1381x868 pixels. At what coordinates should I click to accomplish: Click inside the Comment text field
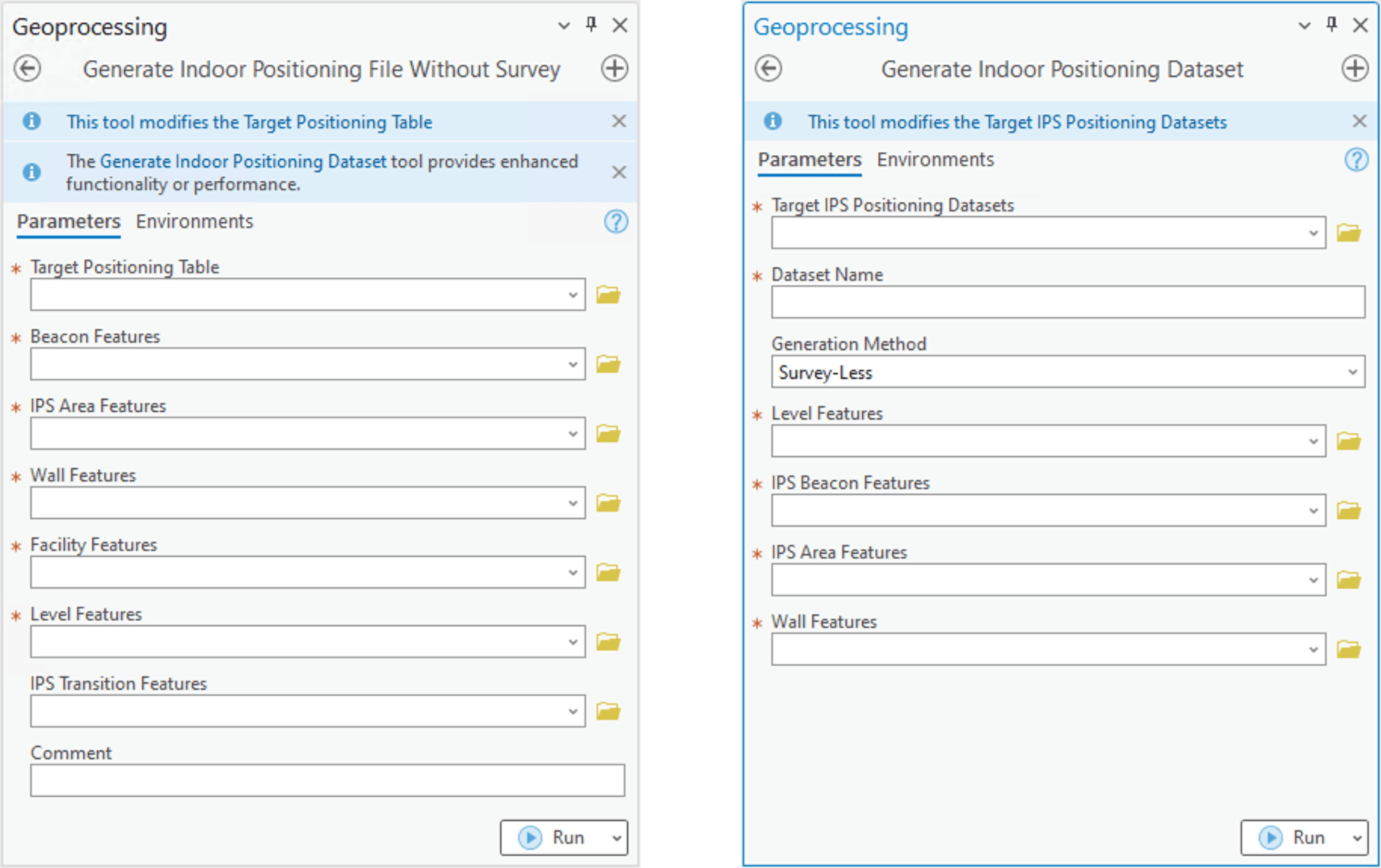tap(327, 780)
